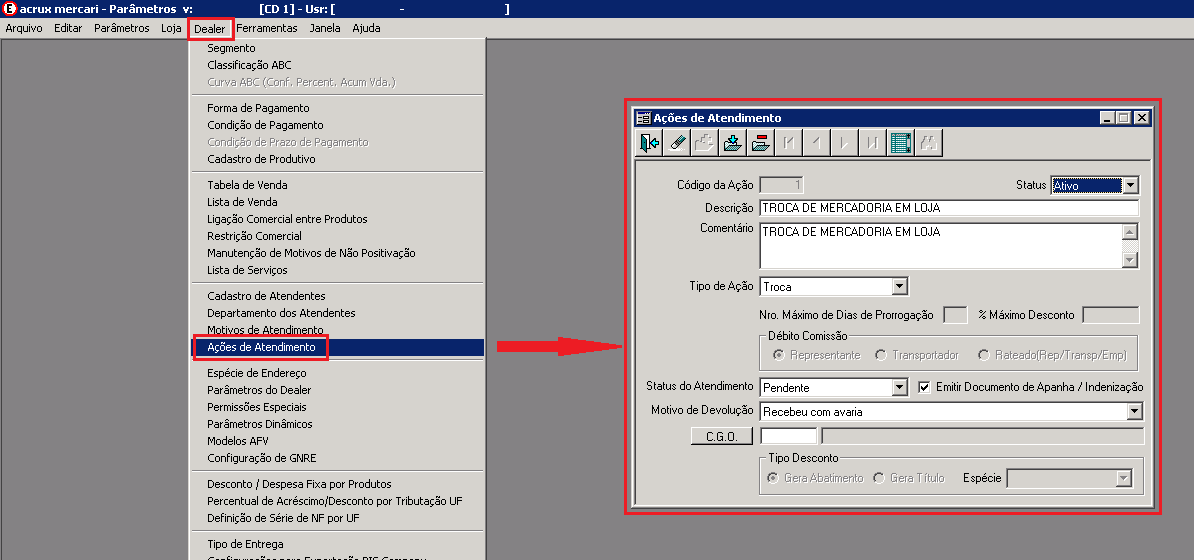Select the Rateado(Rep/Transp/Emp) radio option

pos(983,355)
